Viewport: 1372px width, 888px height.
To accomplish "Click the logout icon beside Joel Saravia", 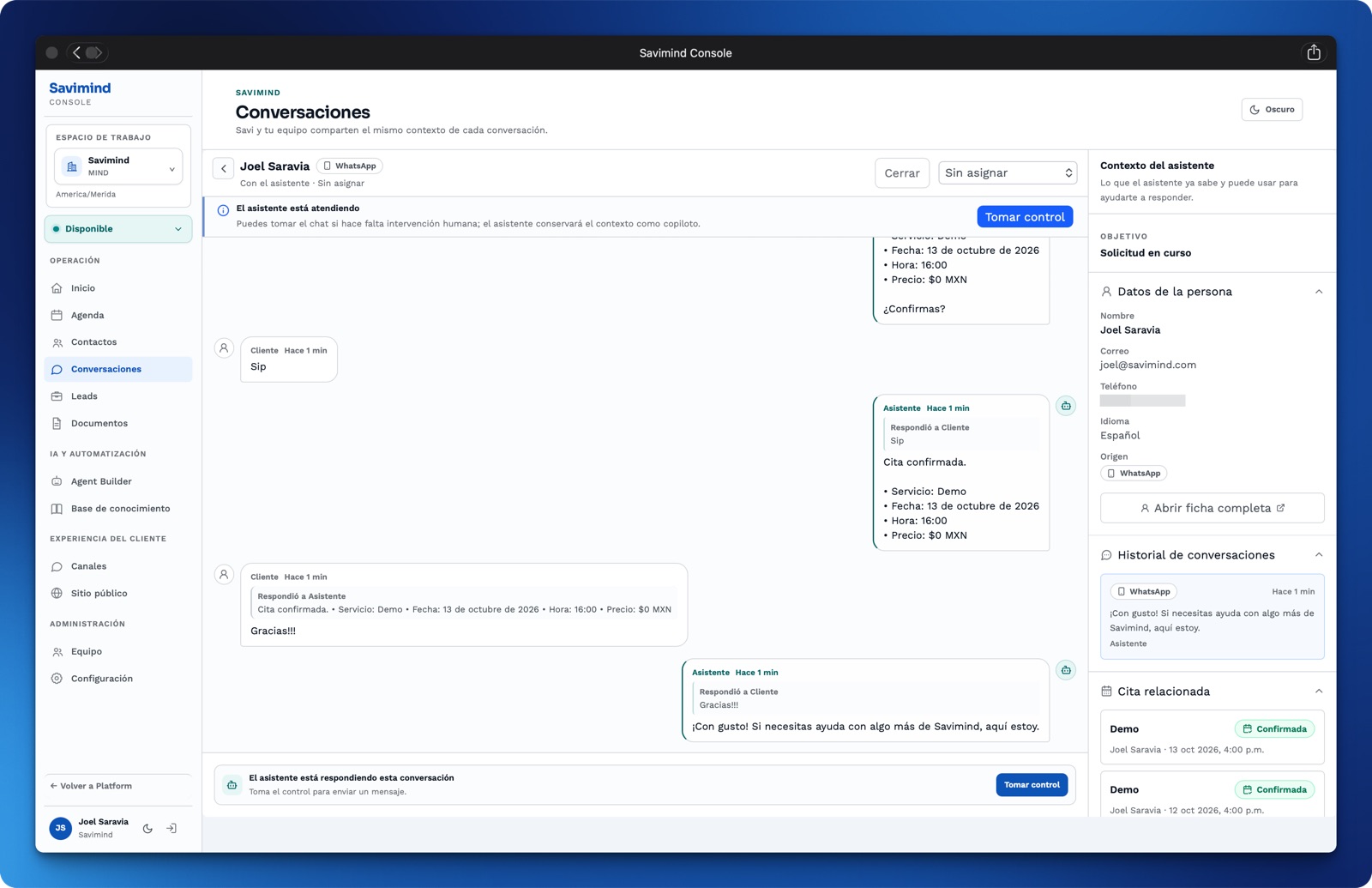I will coord(171,829).
